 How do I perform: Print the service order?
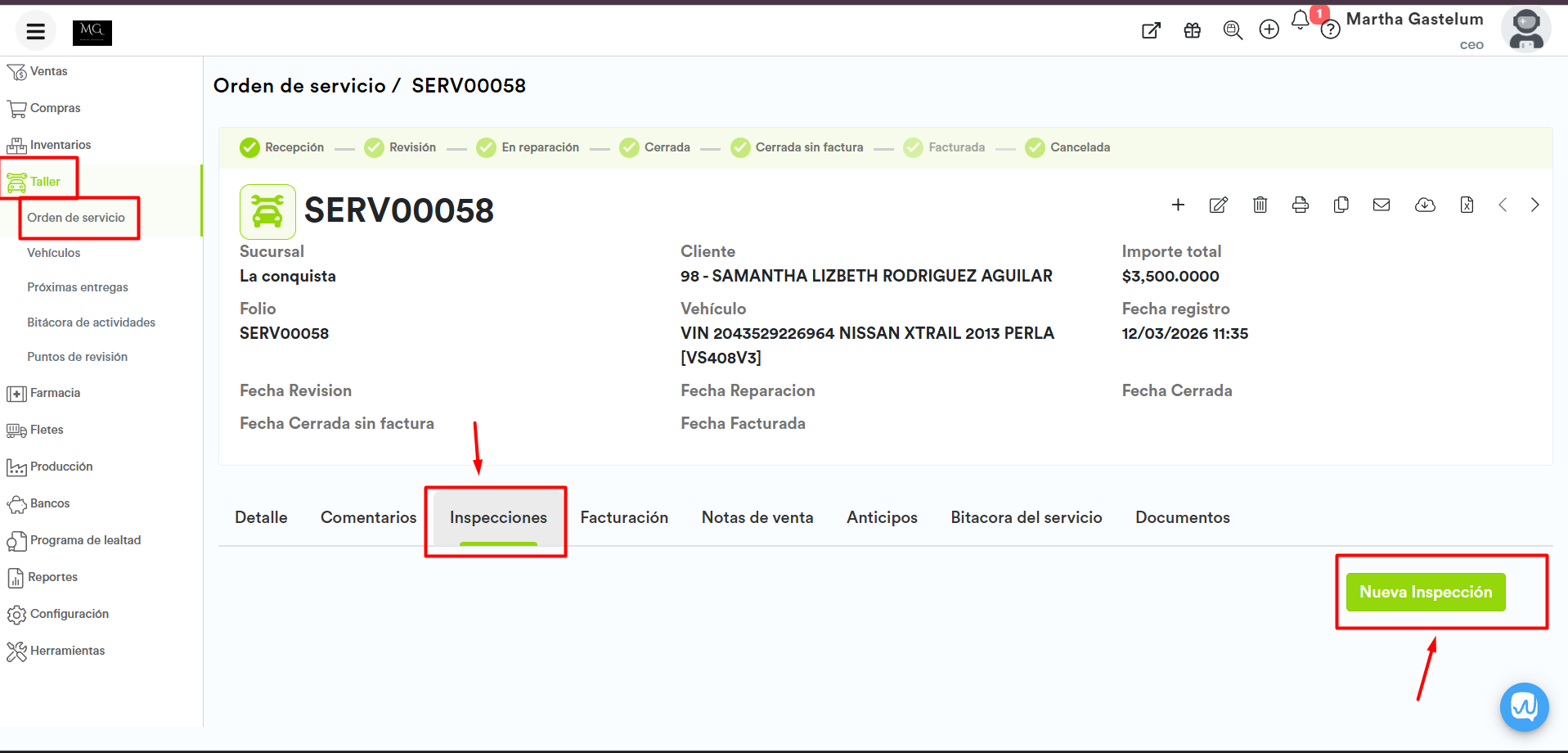1301,205
